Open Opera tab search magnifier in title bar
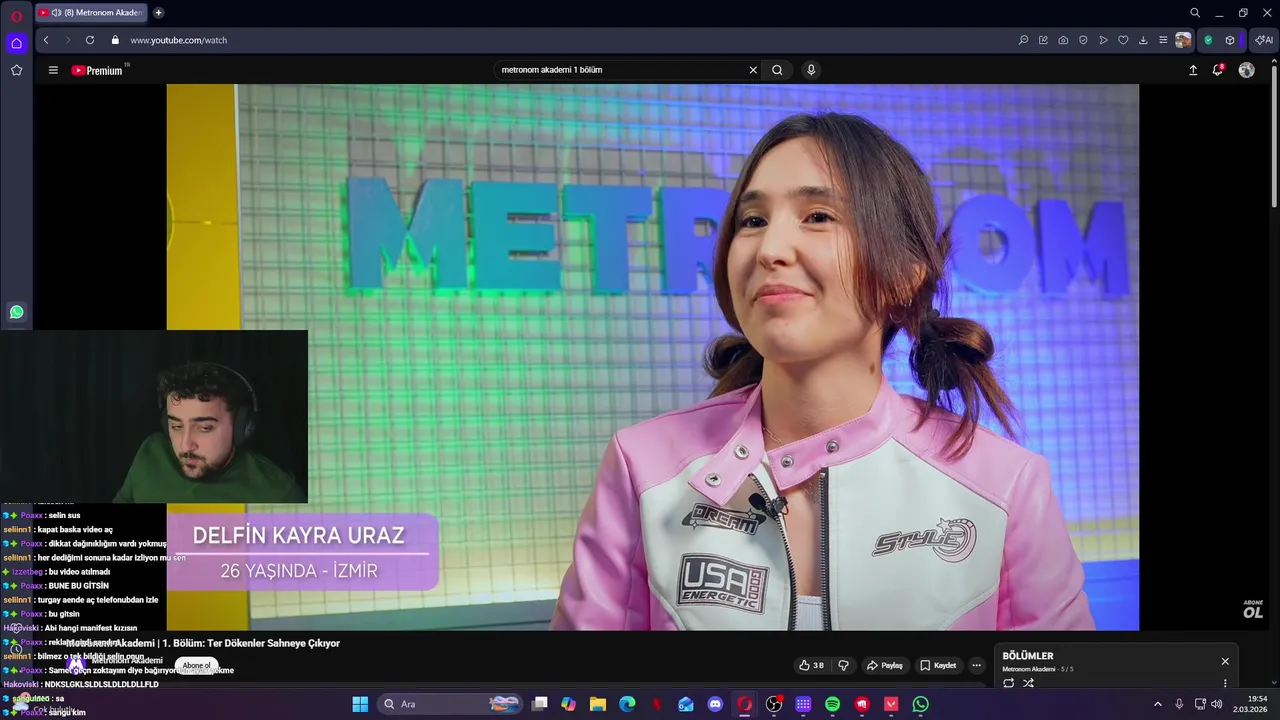Screen dimensions: 1280x720 coord(1195,13)
